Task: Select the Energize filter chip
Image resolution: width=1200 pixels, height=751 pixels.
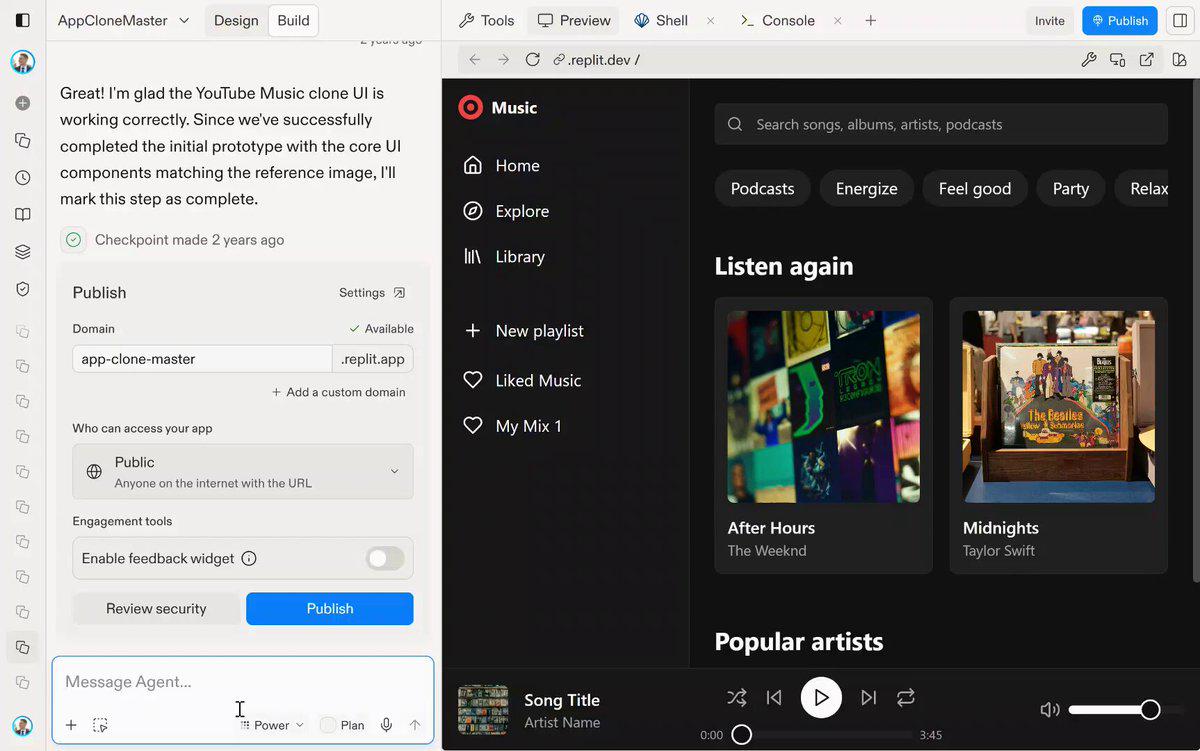Action: (866, 188)
